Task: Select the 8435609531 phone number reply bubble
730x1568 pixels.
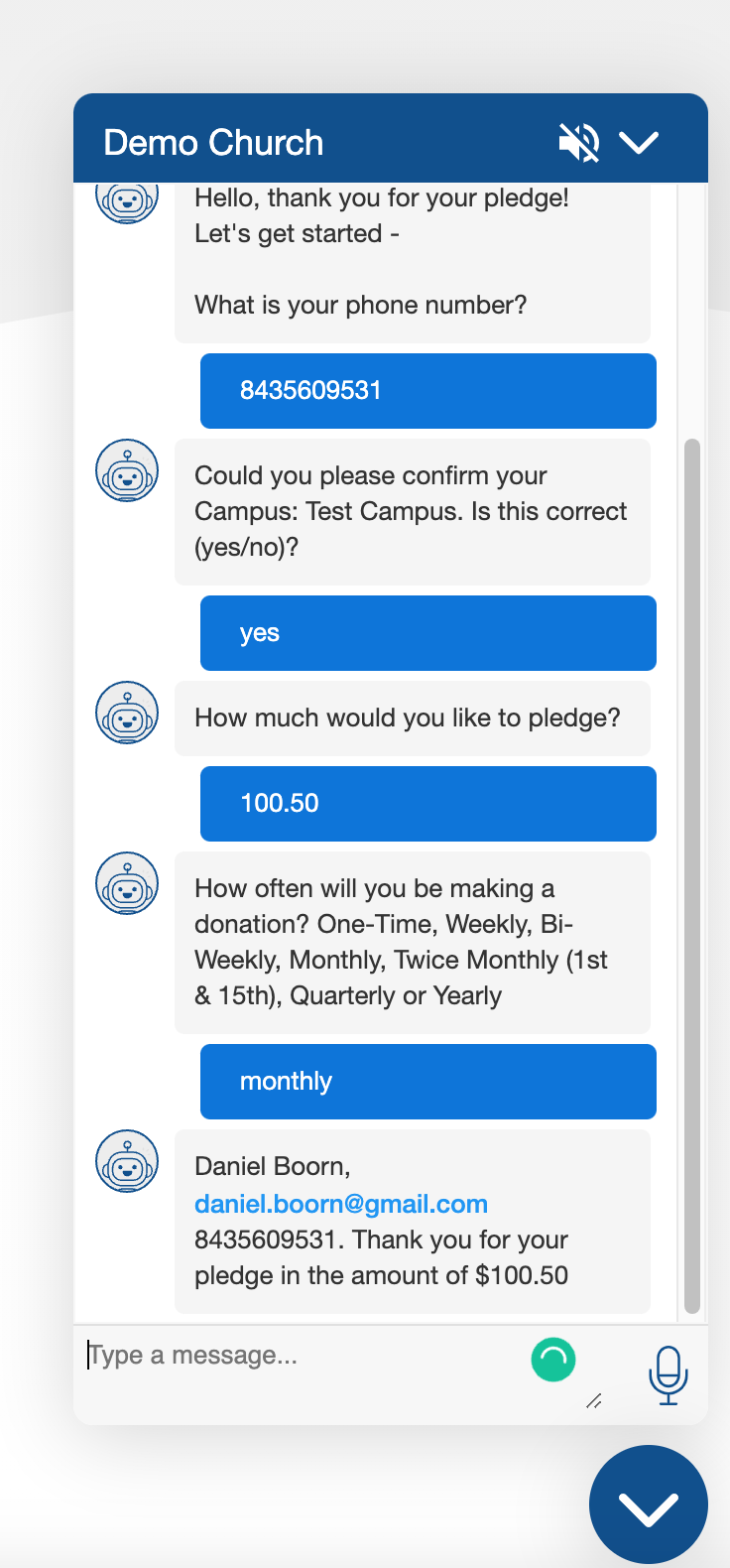Action: point(428,391)
